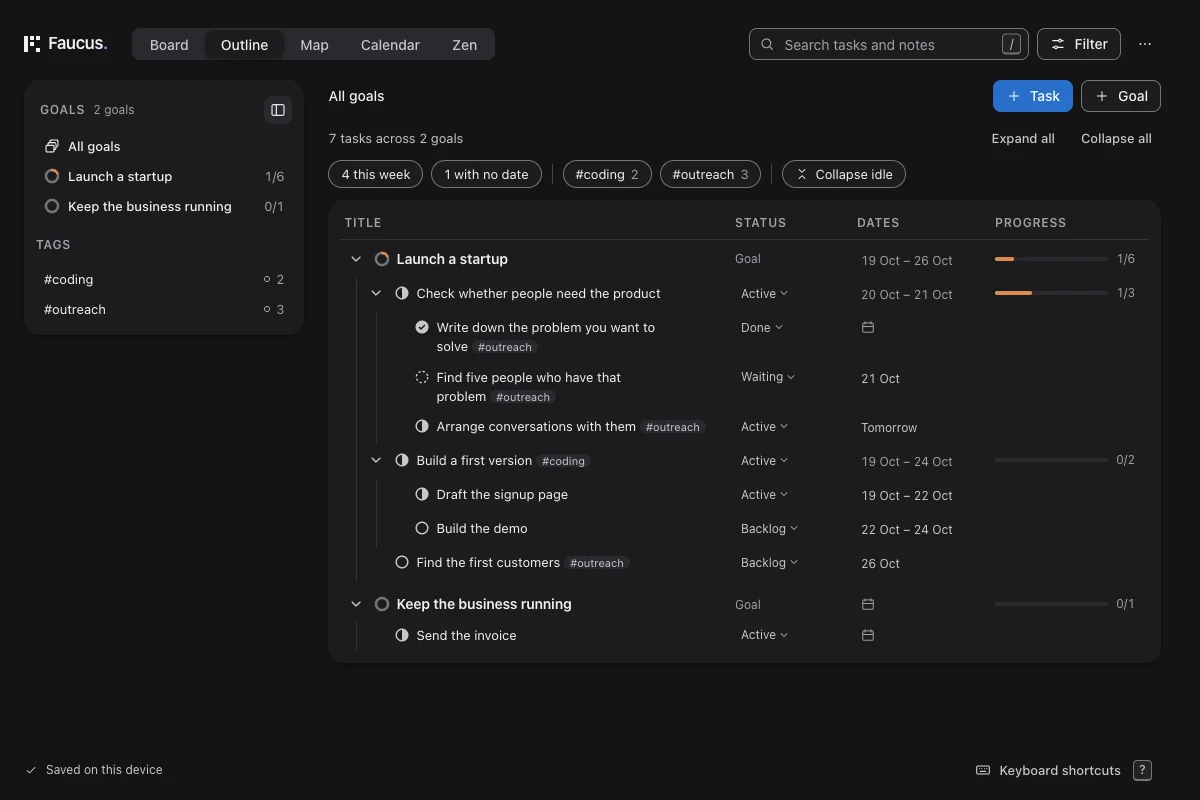Open the keyboard shortcuts help question icon
This screenshot has width=1200, height=800.
(1142, 770)
